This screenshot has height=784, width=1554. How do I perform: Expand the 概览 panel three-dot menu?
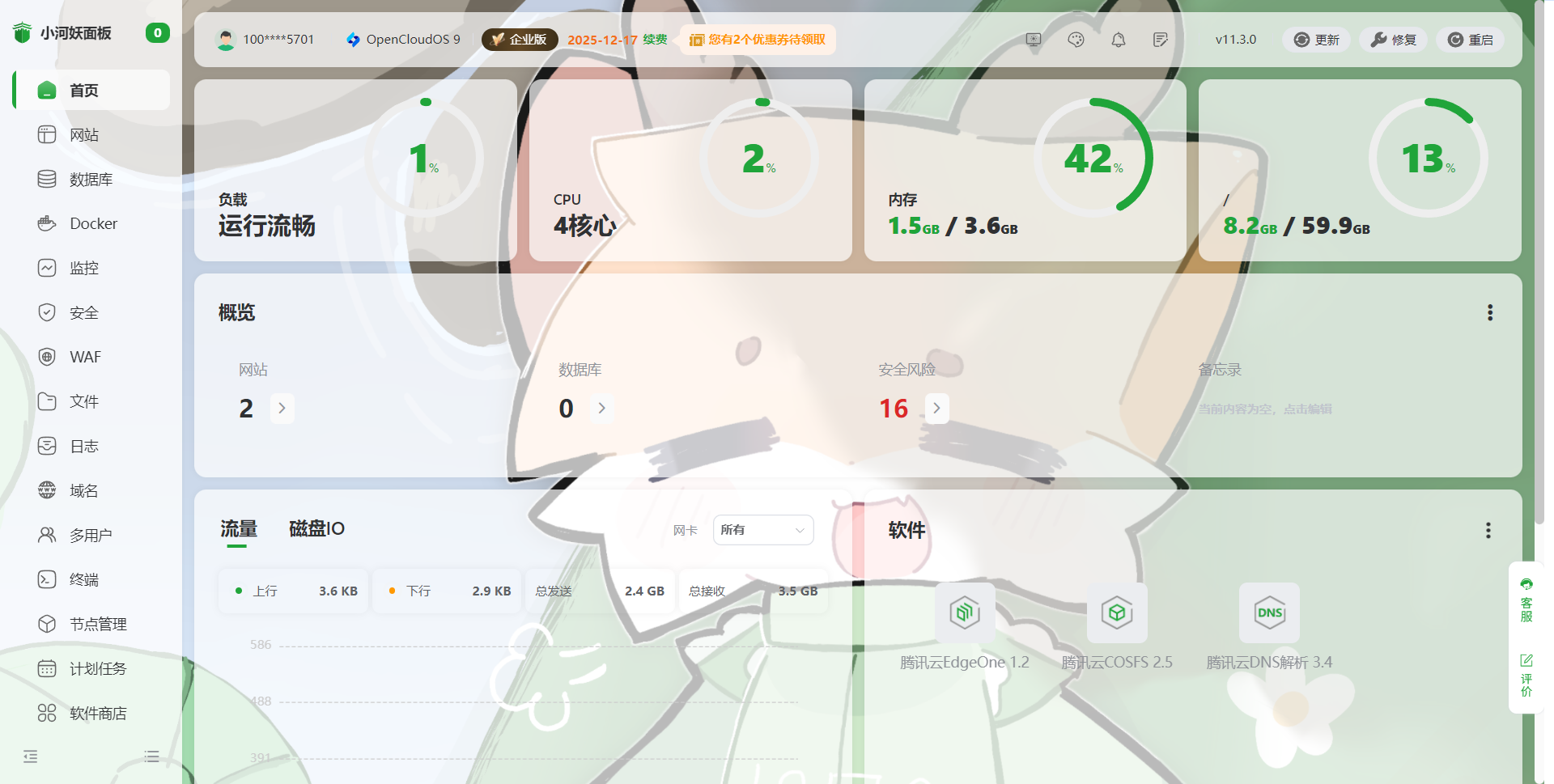pyautogui.click(x=1489, y=313)
